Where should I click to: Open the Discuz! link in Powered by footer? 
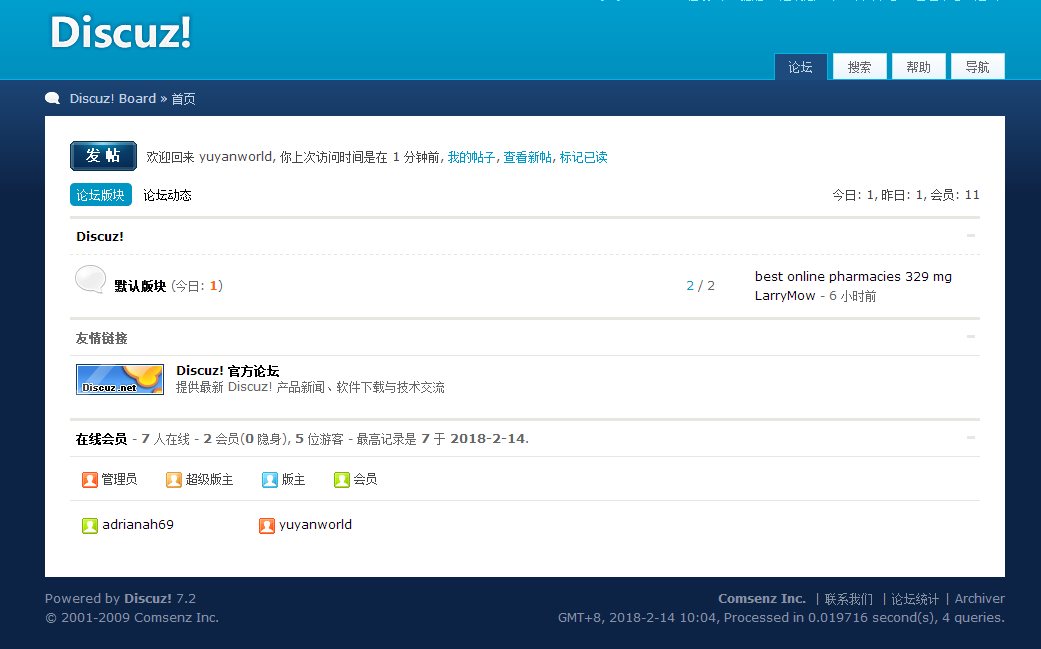[x=147, y=599]
